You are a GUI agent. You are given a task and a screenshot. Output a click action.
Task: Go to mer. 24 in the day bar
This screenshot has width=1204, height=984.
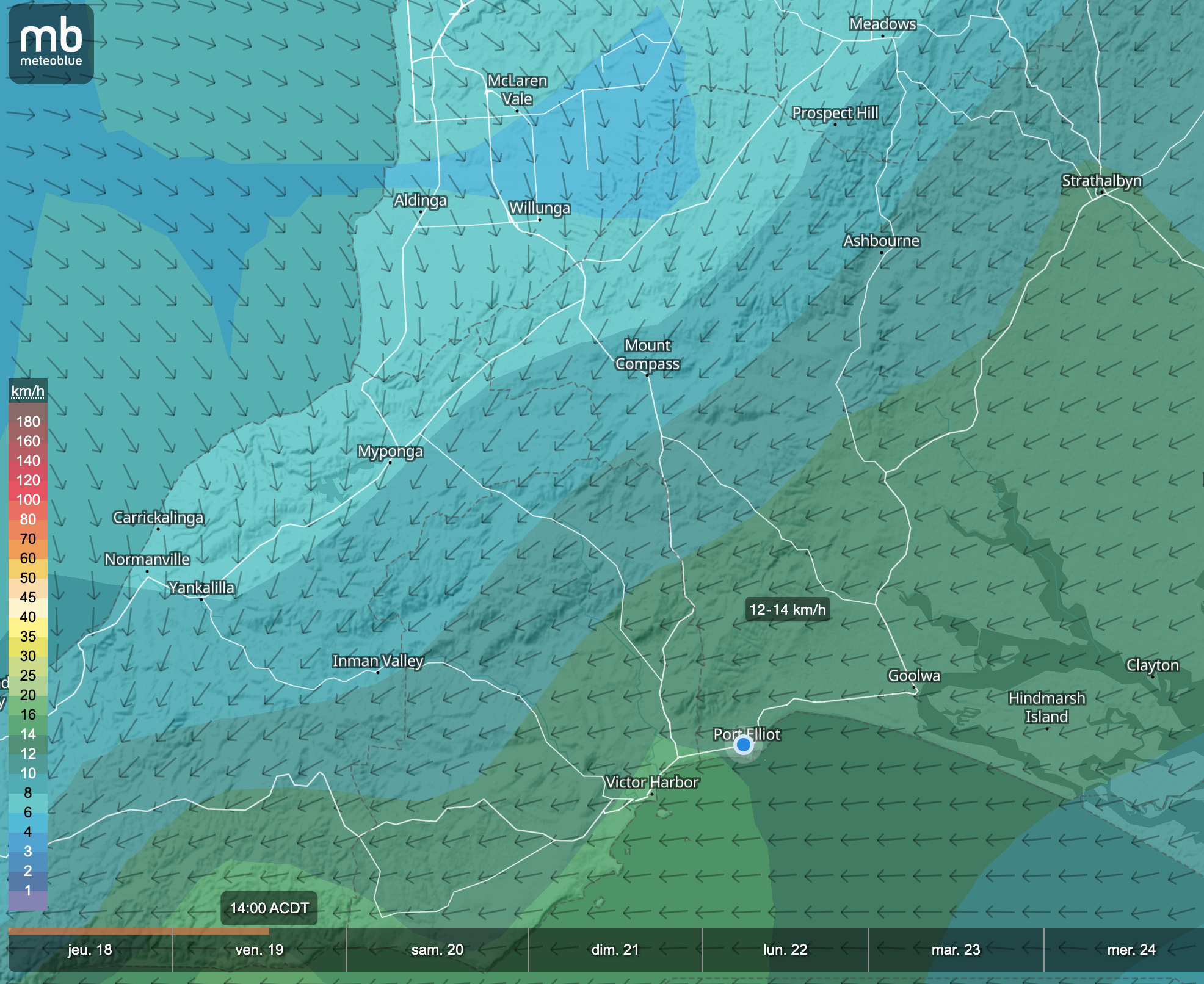click(1131, 950)
